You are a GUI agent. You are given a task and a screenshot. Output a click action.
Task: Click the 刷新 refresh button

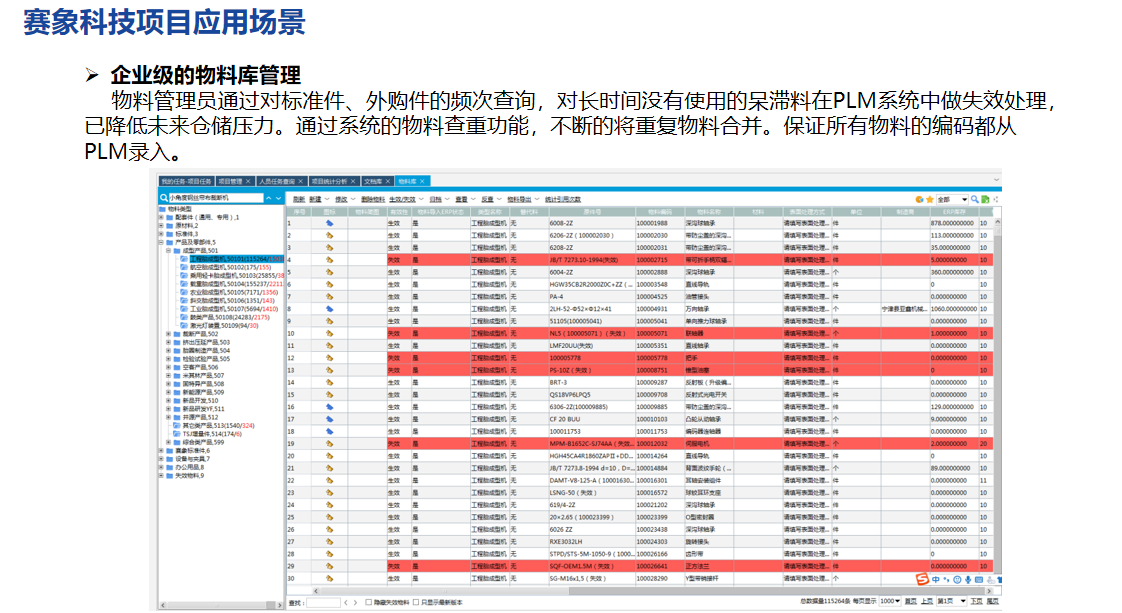pyautogui.click(x=298, y=199)
